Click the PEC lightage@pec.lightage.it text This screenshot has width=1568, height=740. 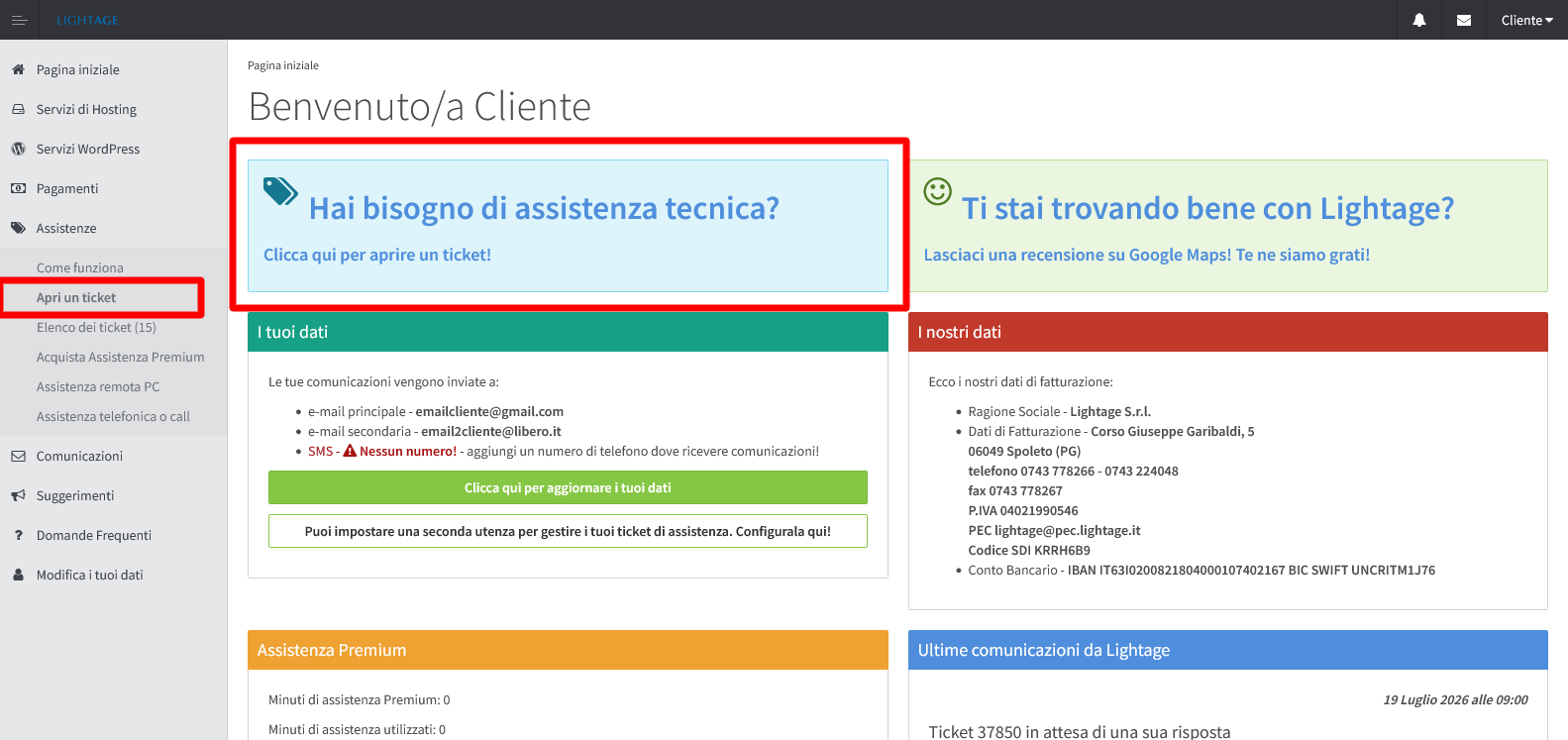(1054, 530)
